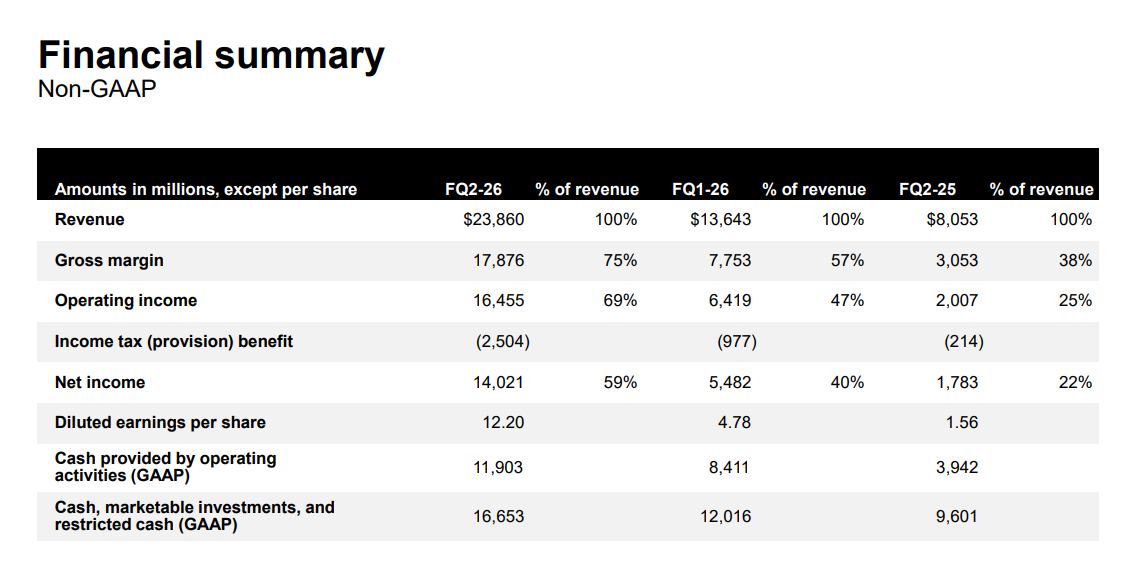Click the Net income value 14,021
1128x561 pixels.
(x=498, y=382)
